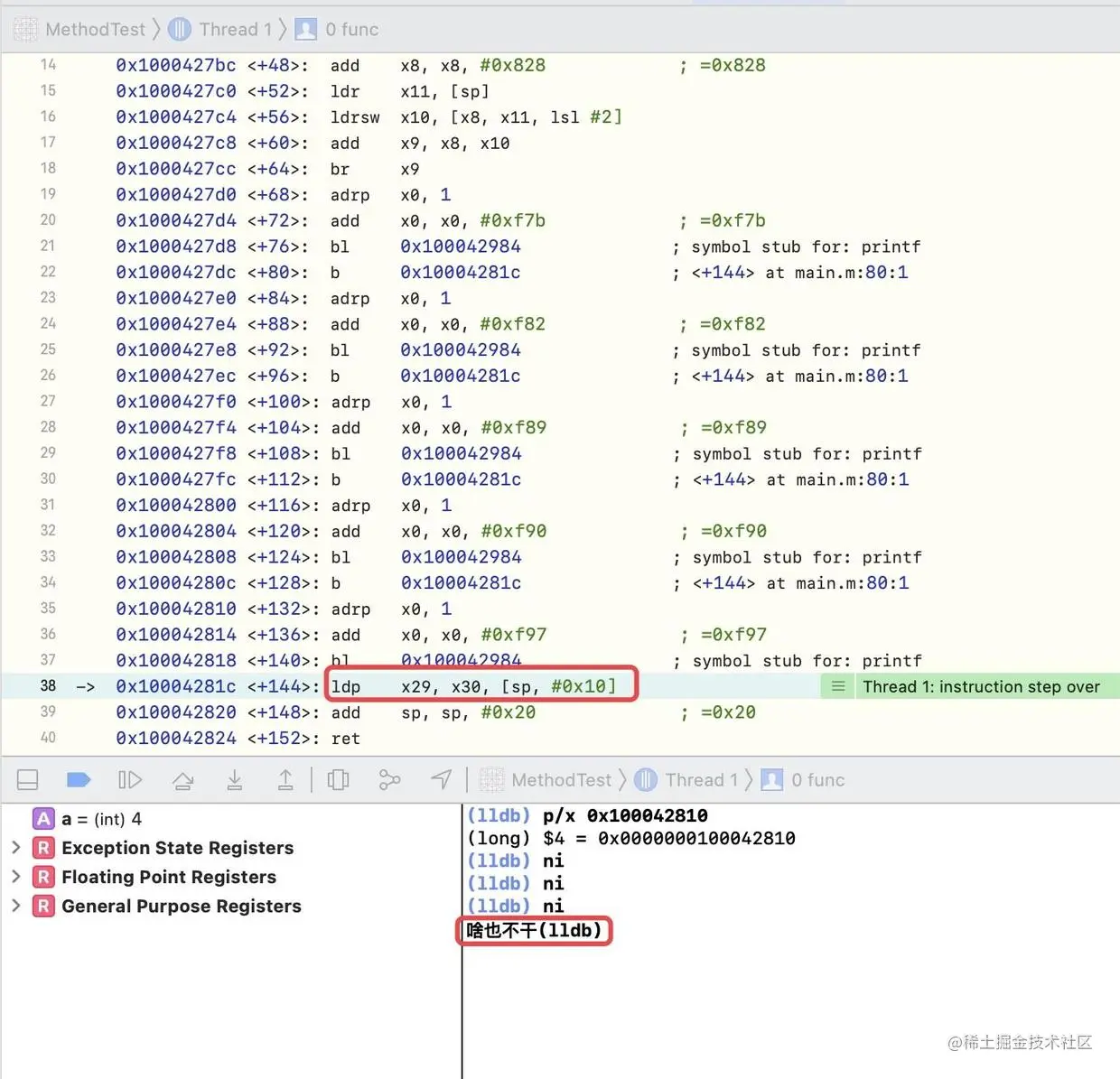Click console output '$4 = 0x0000000100042810'
Image resolution: width=1120 pixels, height=1079 pixels.
tap(669, 838)
